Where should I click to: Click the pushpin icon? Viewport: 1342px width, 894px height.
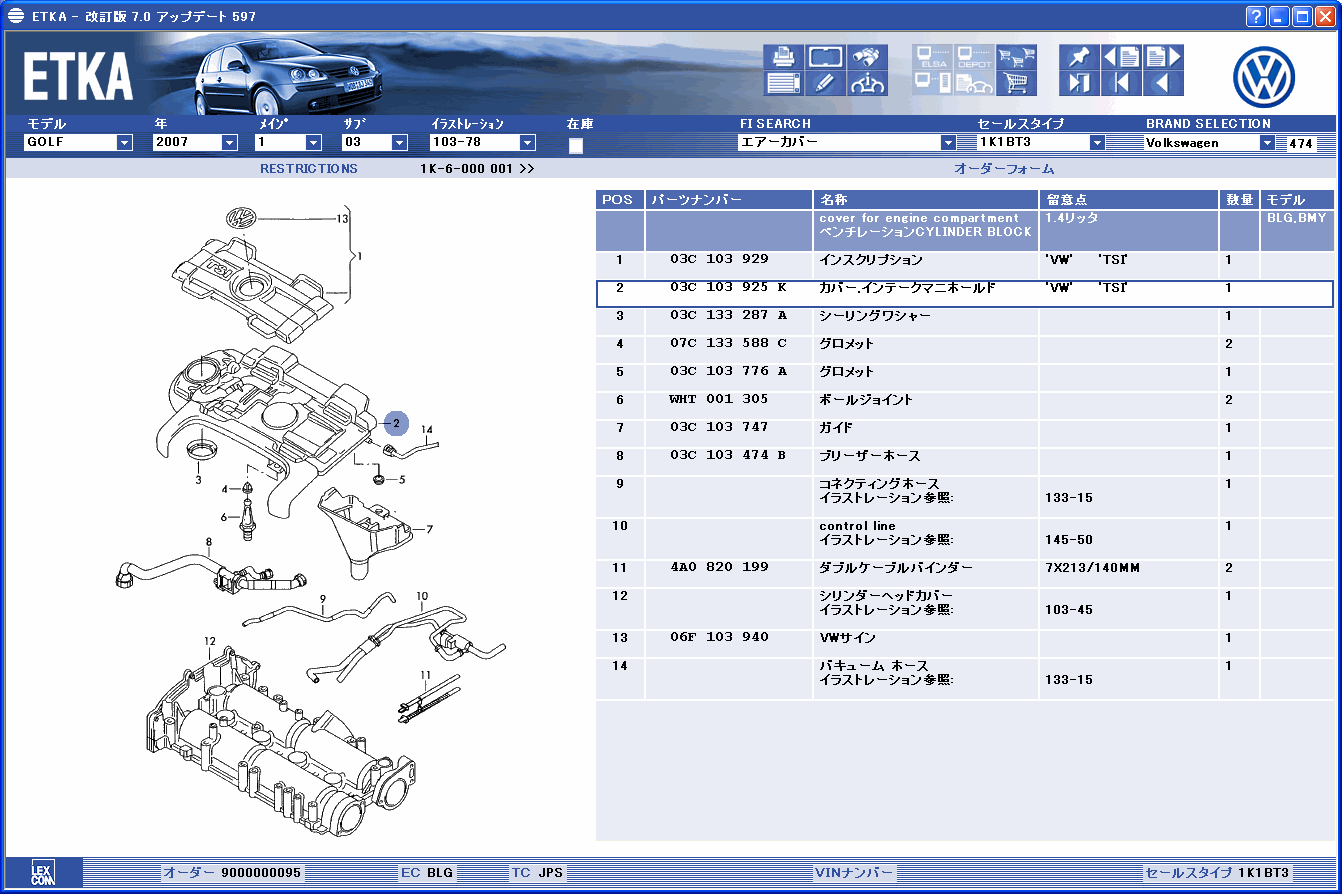point(1080,57)
